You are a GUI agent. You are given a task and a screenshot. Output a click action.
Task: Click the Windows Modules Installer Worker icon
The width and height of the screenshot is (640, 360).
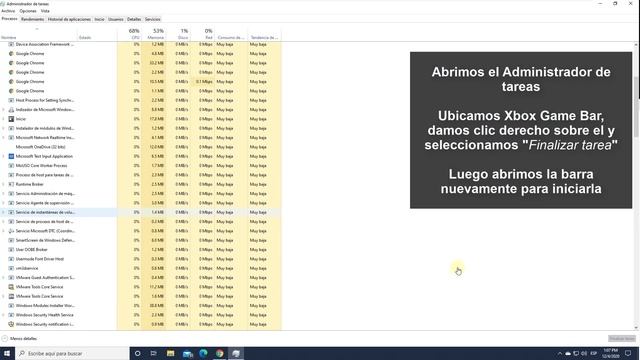pos(11,305)
